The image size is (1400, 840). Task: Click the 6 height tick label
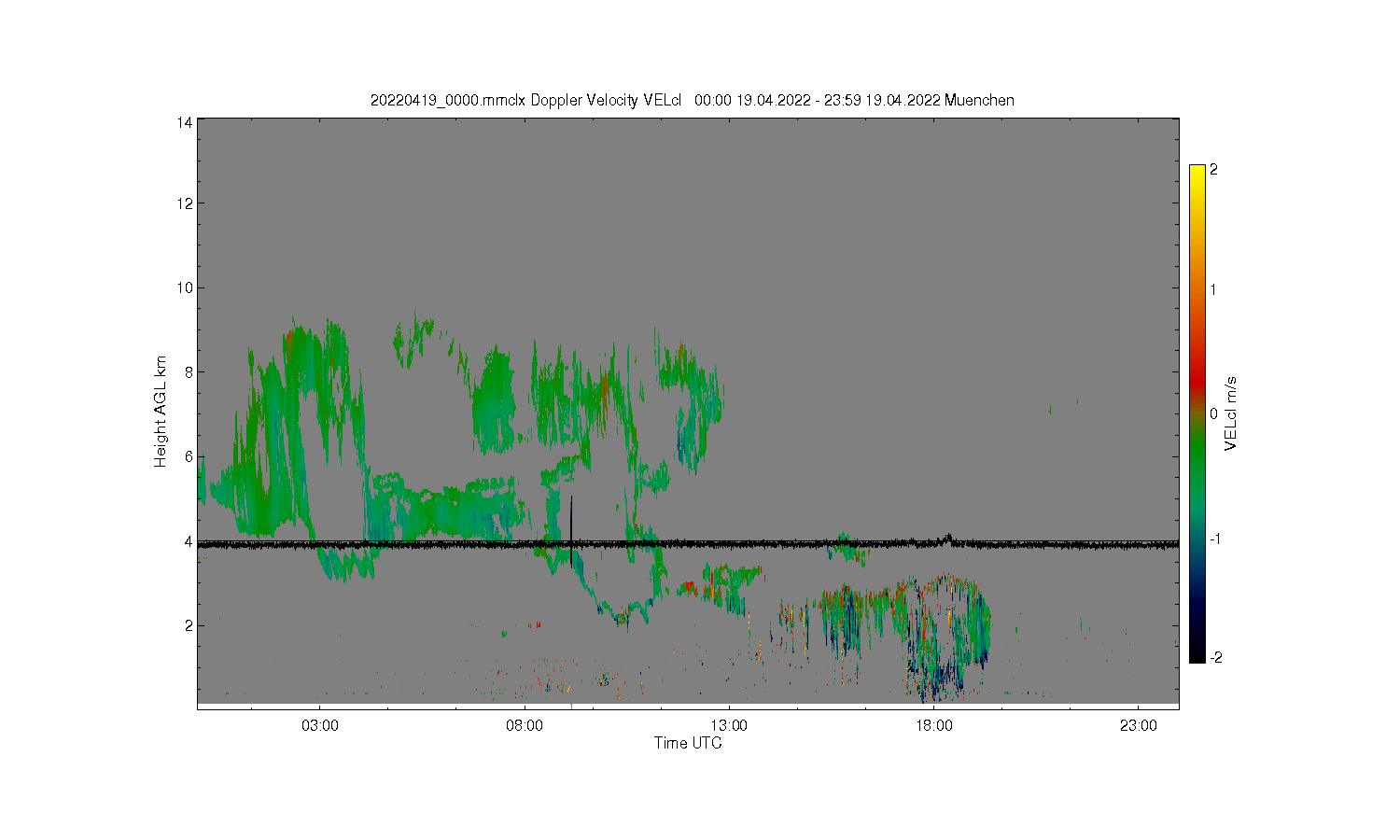pos(189,456)
